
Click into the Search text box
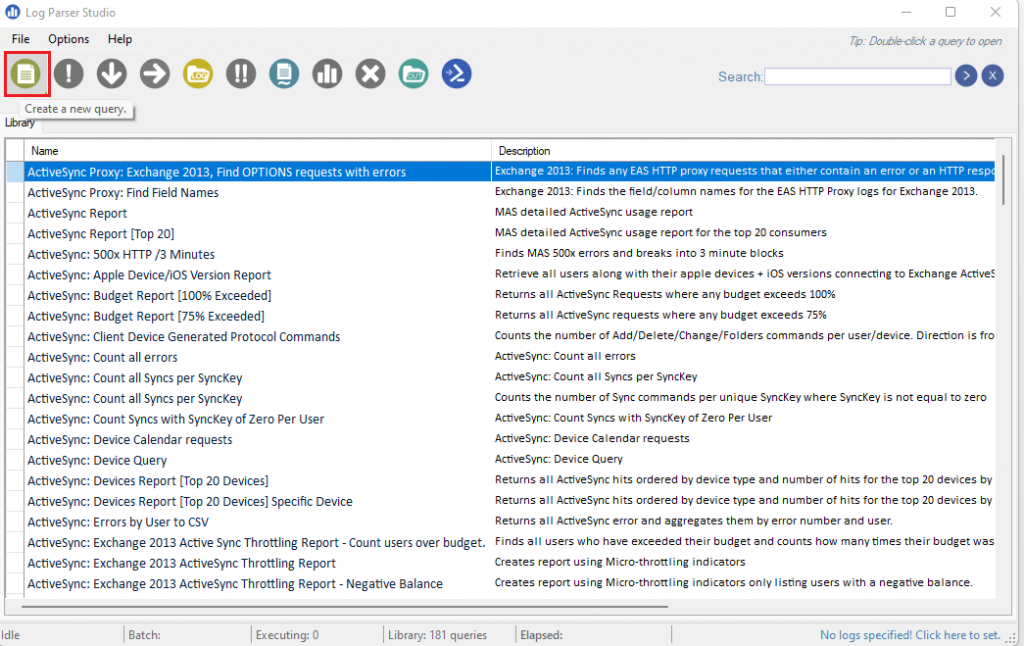tap(857, 76)
